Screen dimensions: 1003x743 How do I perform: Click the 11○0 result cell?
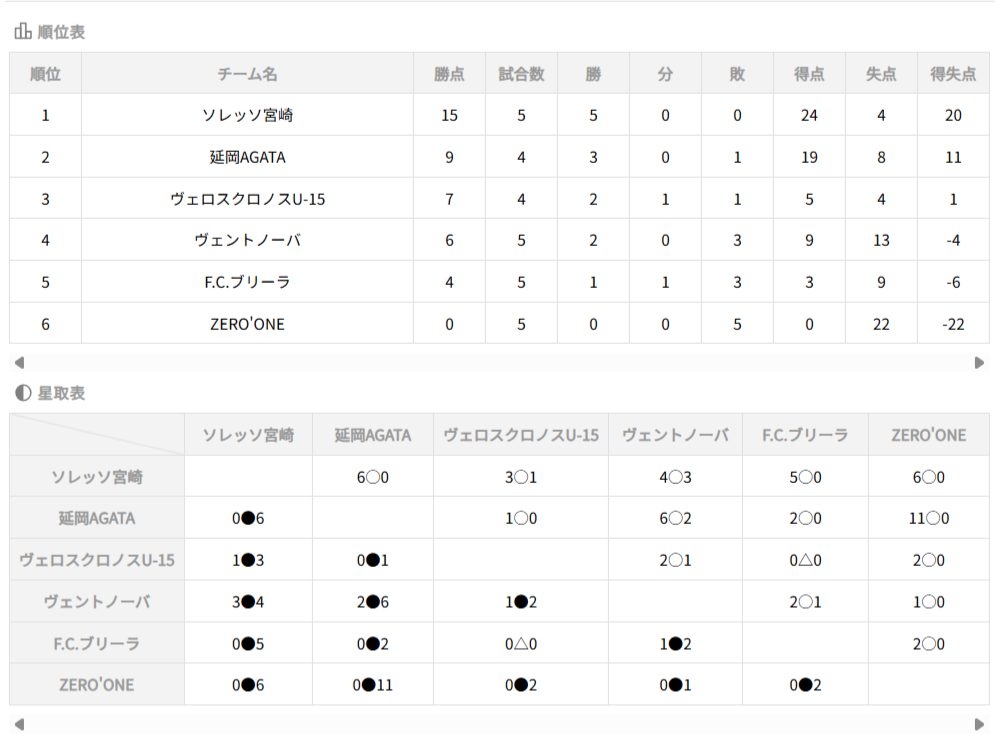point(928,519)
